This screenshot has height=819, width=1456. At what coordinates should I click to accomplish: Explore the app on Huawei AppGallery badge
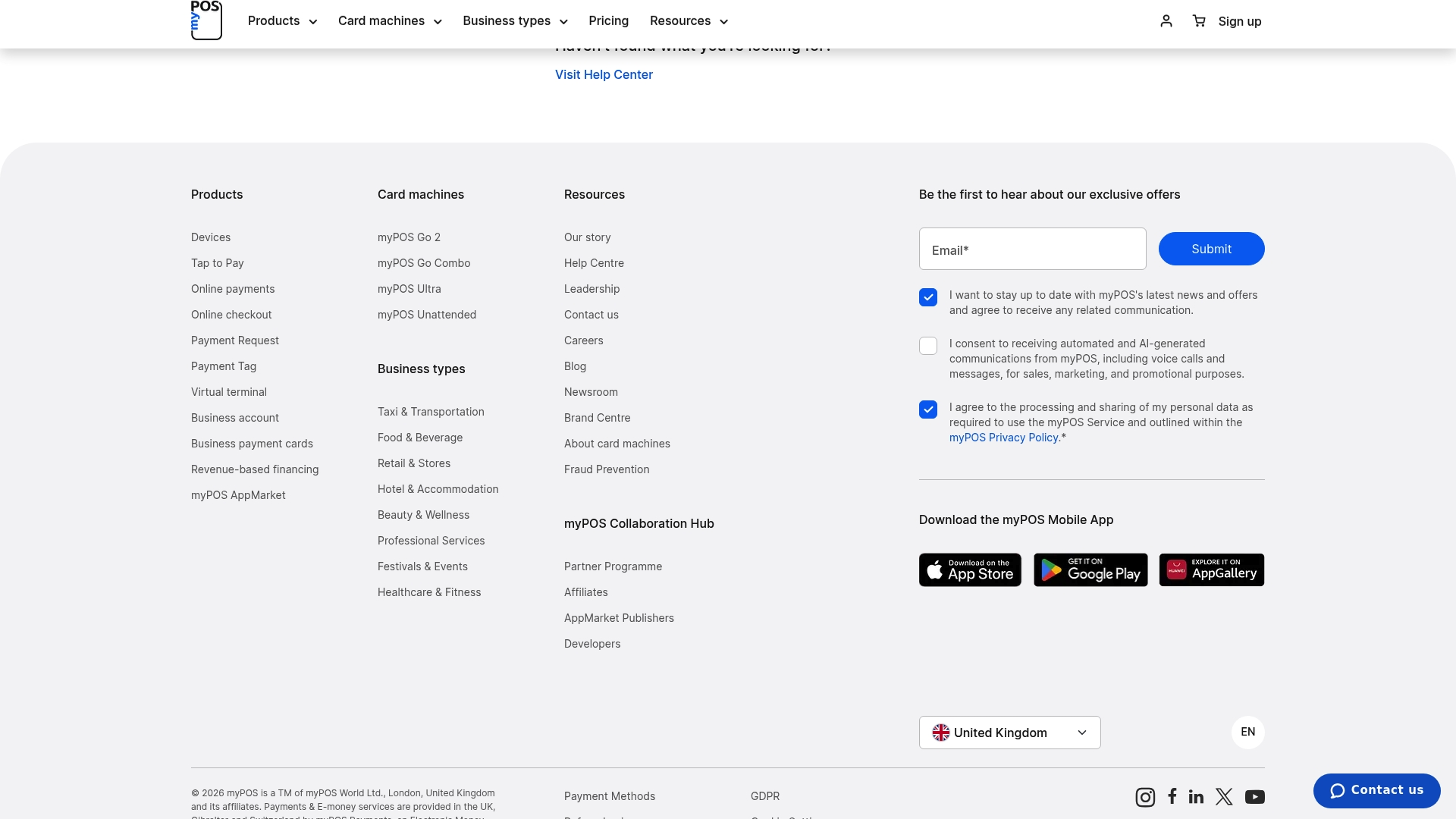(1212, 570)
